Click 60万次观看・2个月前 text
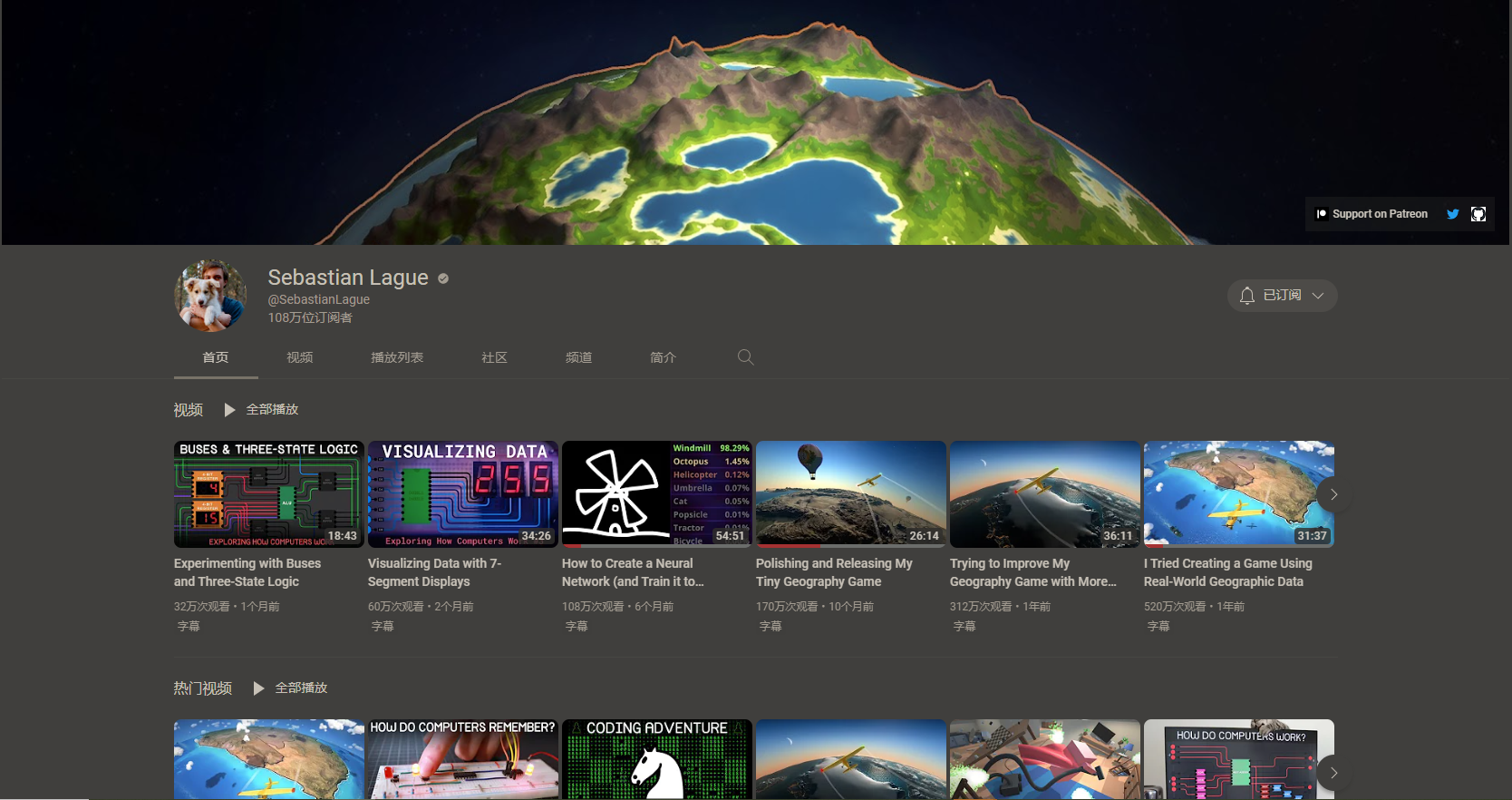Image resolution: width=1512 pixels, height=800 pixels. click(x=421, y=607)
